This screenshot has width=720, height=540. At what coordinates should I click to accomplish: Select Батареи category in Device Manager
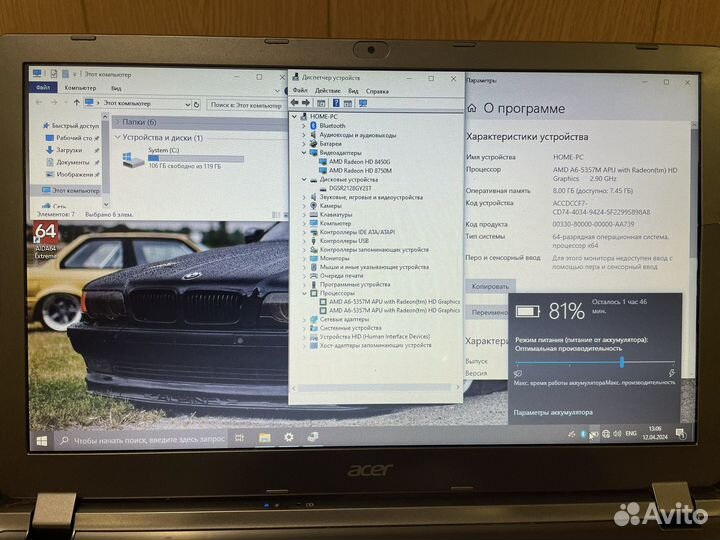331,144
